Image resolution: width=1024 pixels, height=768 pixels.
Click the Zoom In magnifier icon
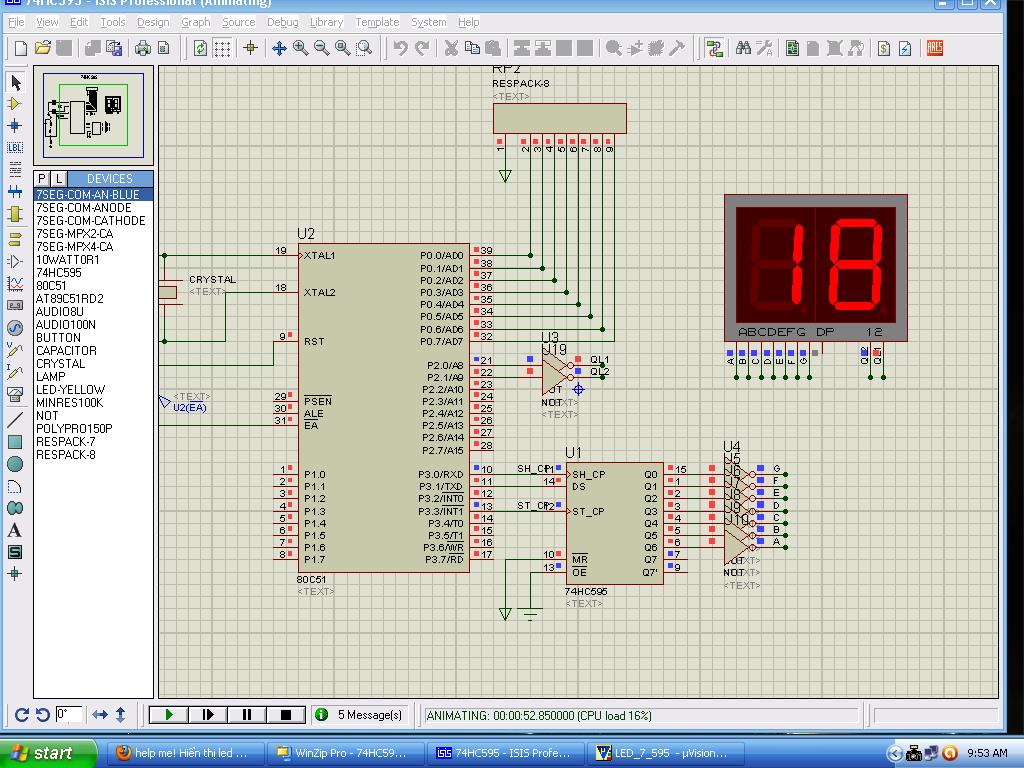[301, 48]
